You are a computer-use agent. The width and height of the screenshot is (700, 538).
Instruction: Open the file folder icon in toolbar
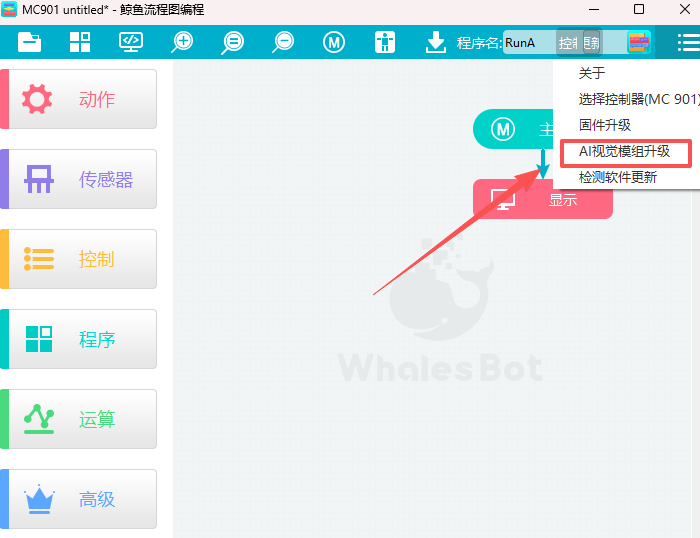(30, 42)
